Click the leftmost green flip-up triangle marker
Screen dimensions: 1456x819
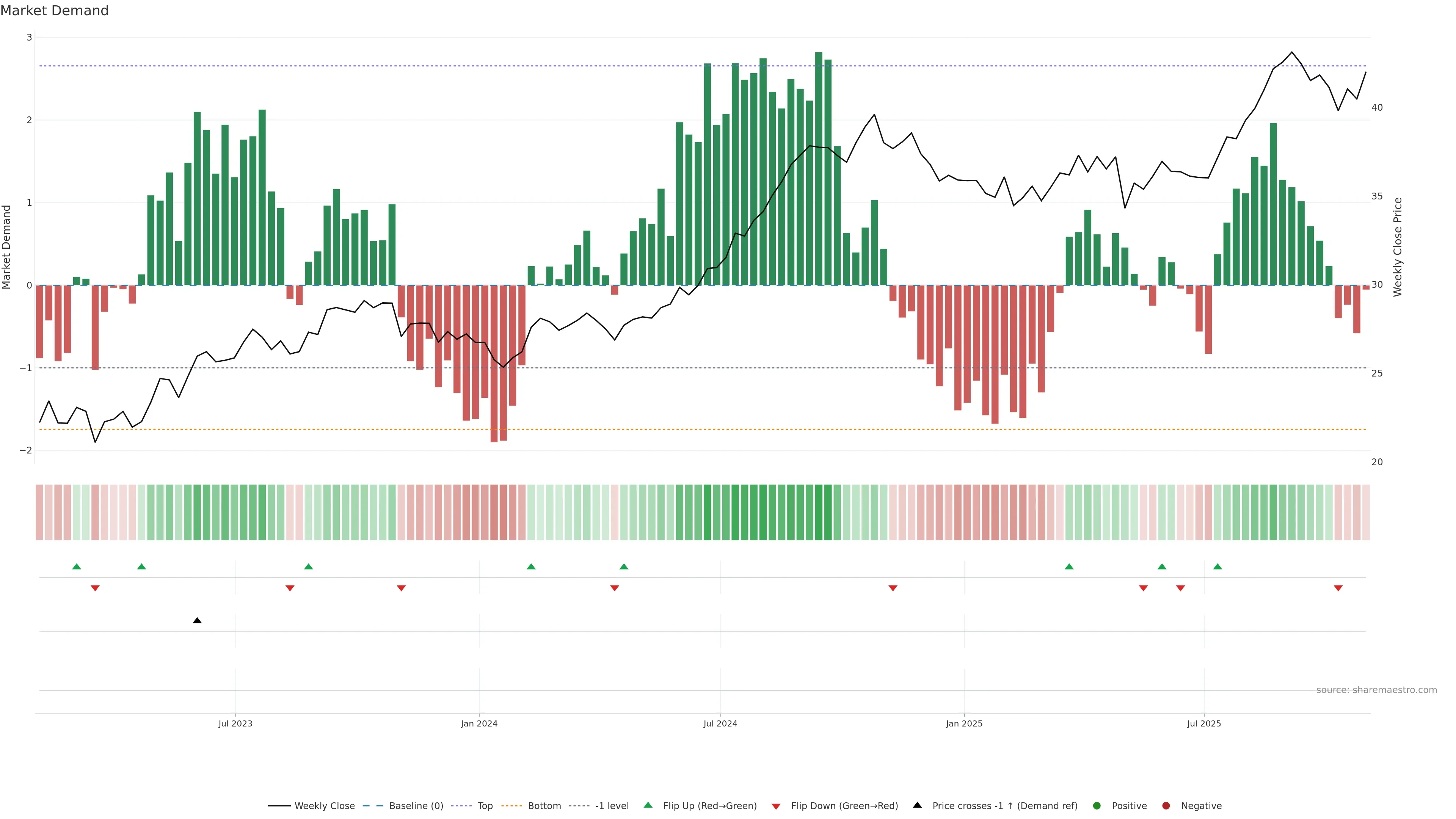coord(77,566)
